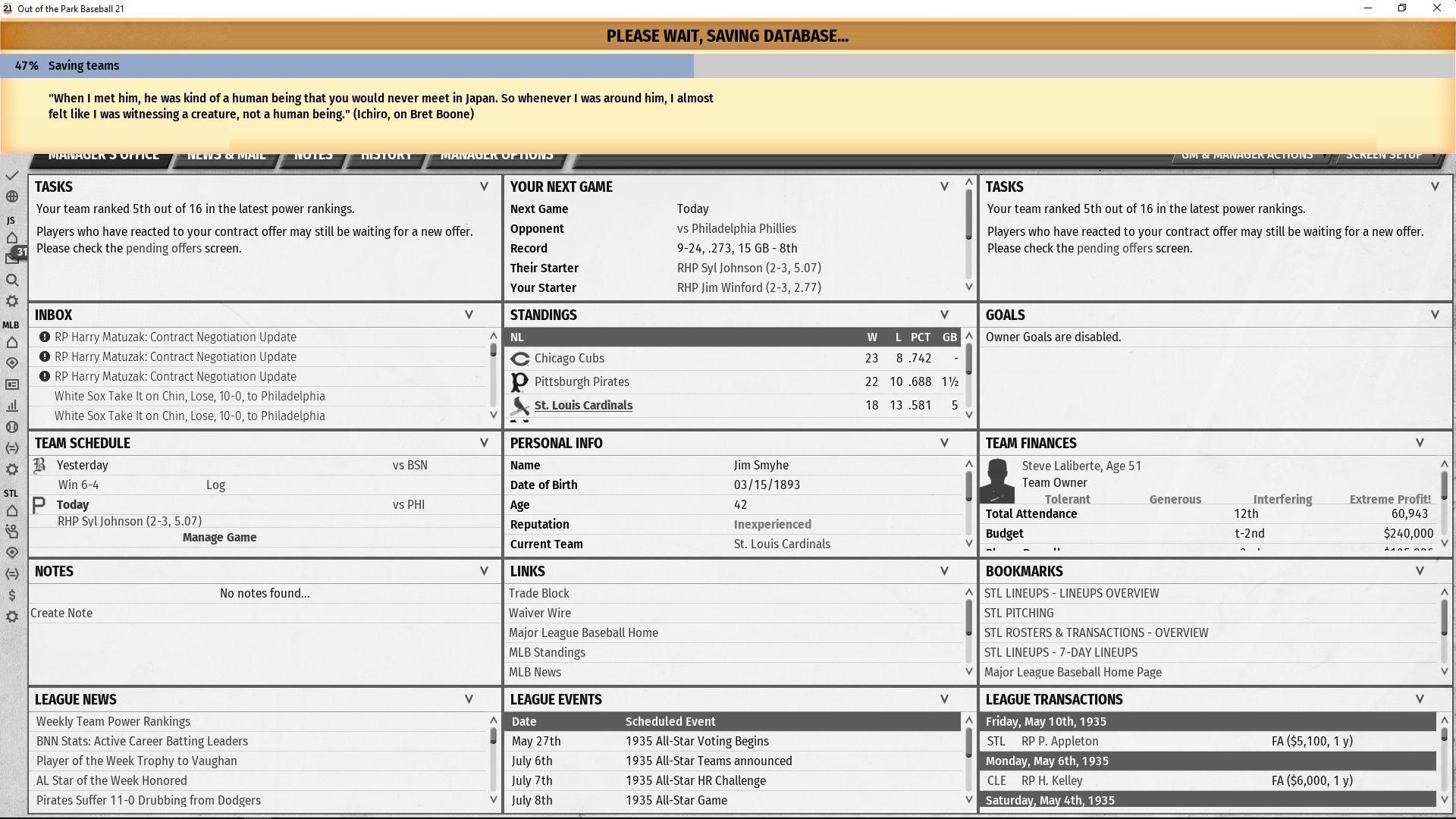Click the checkmark icon in left sidebar
Screen dimensions: 1456x819
[x=11, y=176]
